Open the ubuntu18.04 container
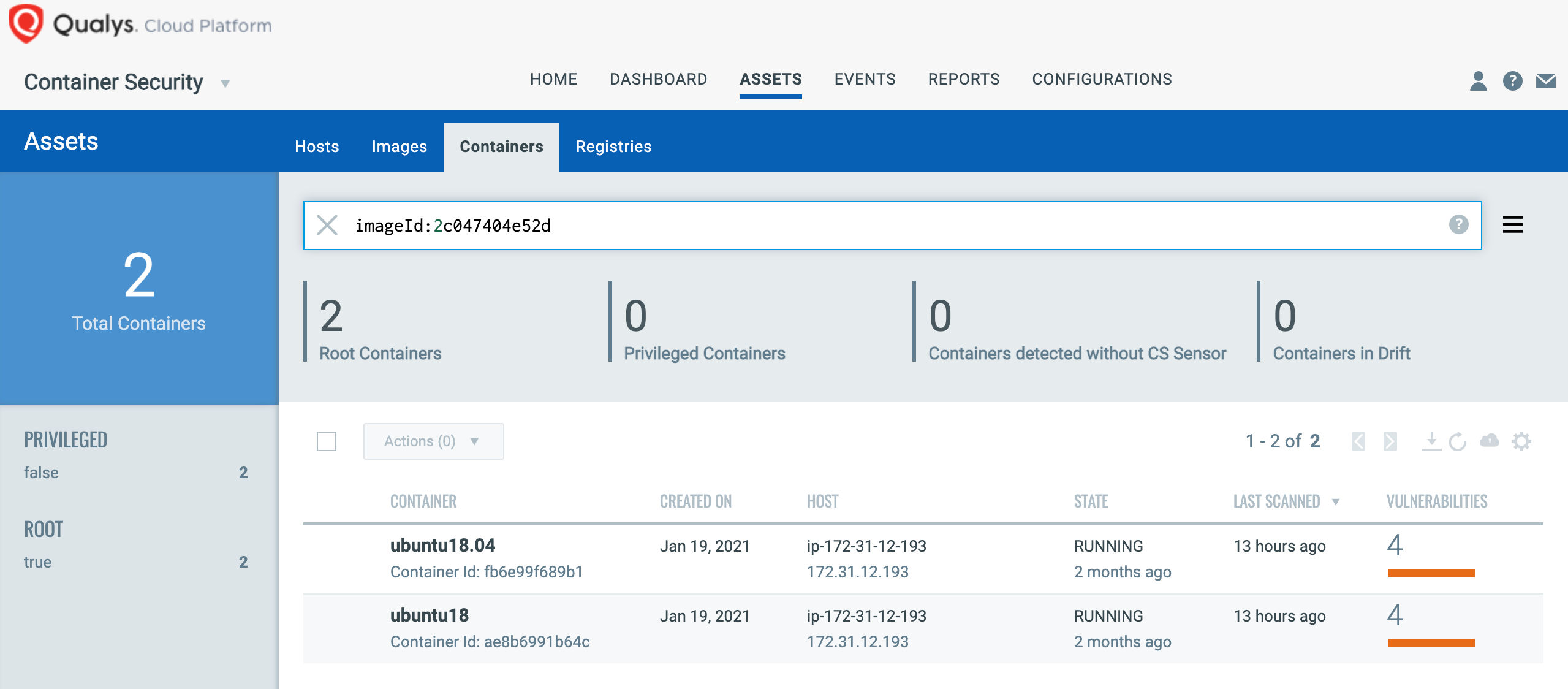This screenshot has height=689, width=1568. point(442,546)
